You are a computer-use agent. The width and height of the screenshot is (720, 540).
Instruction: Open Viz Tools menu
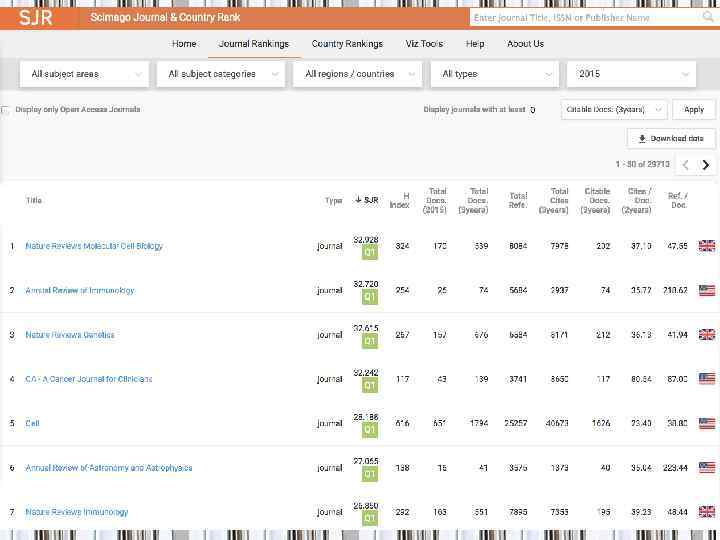click(424, 44)
